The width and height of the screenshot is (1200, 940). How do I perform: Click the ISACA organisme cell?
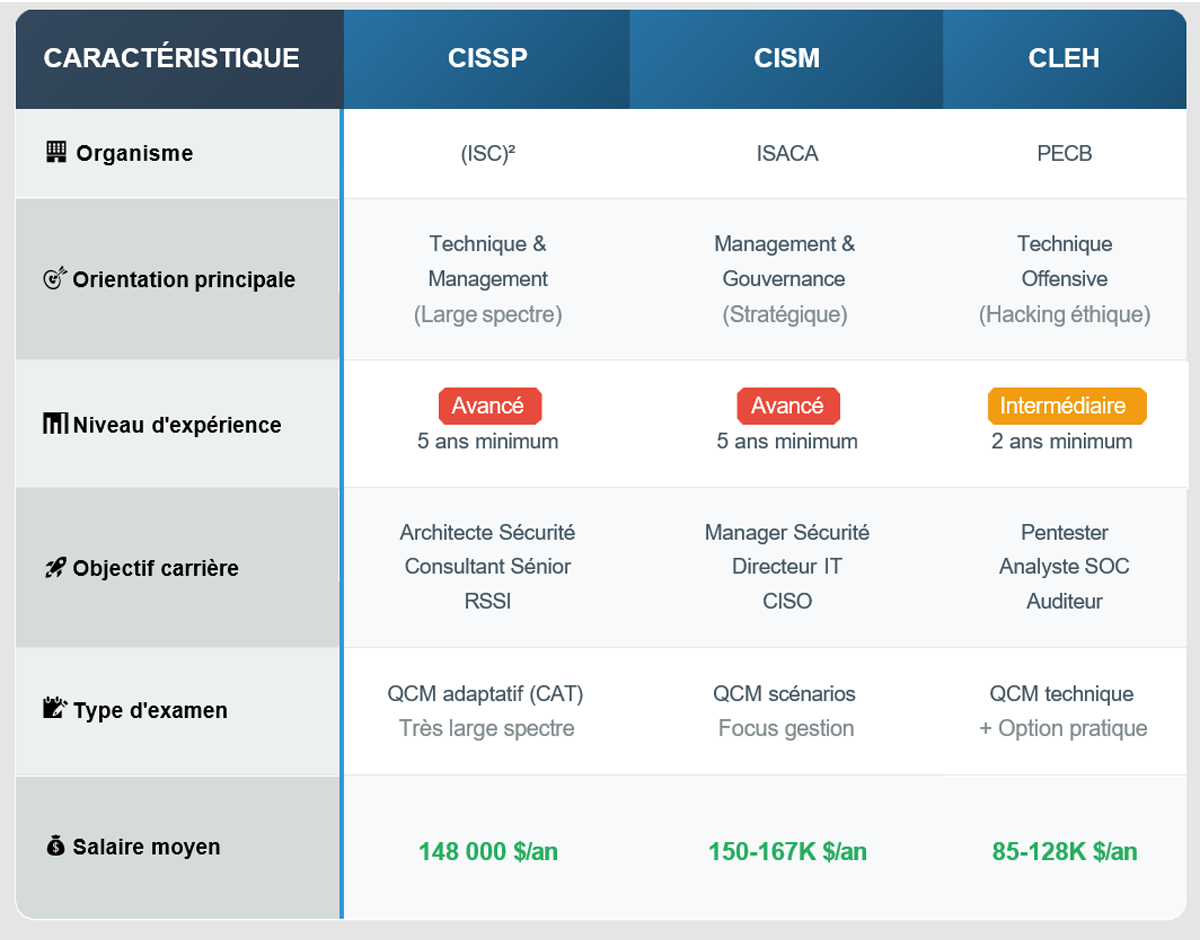[x=787, y=154]
